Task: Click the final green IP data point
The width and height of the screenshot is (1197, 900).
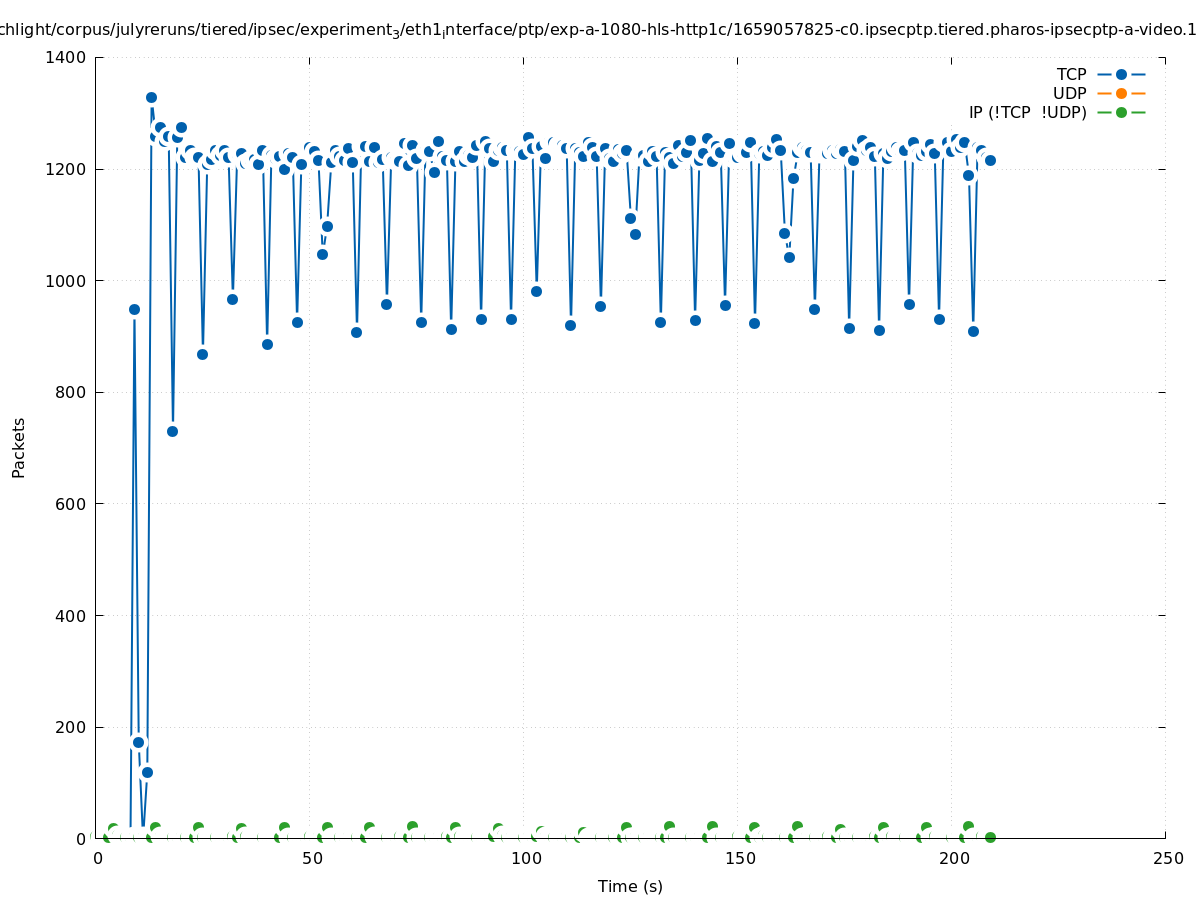Action: [x=990, y=837]
